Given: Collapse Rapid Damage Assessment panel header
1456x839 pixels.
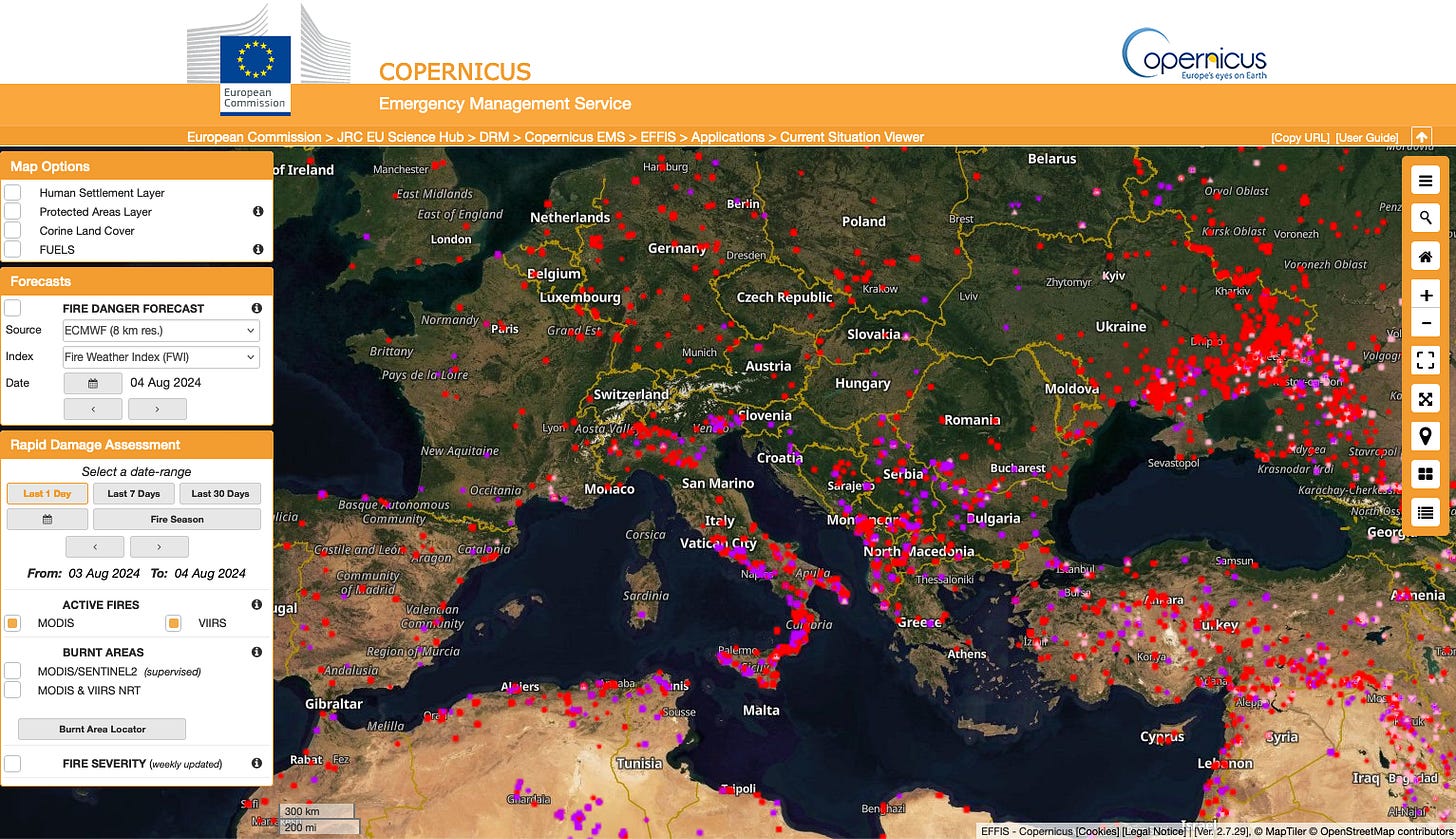Looking at the screenshot, I should (137, 445).
